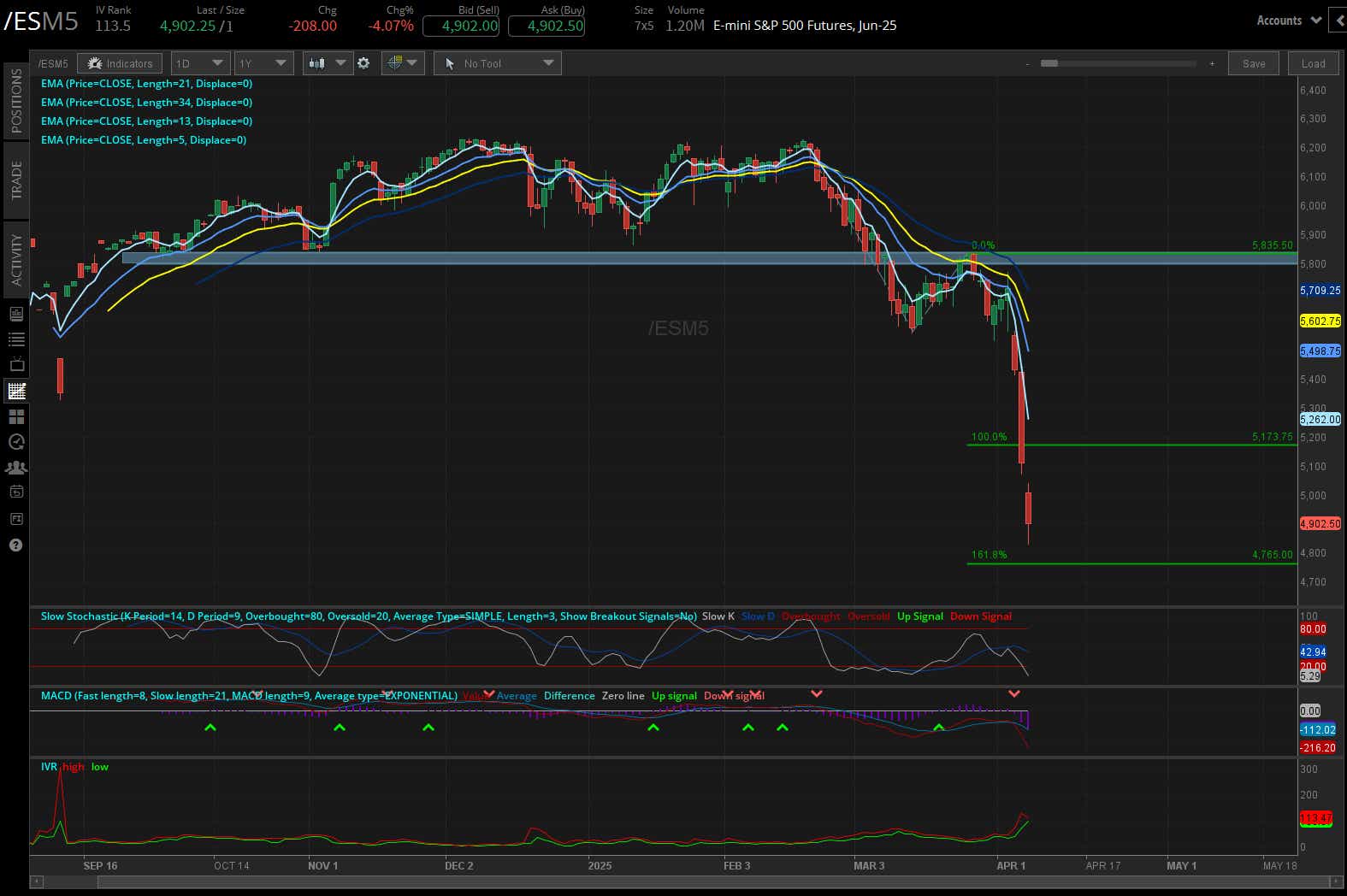
Task: Click the Up Signal stochastic legend label
Action: click(920, 616)
